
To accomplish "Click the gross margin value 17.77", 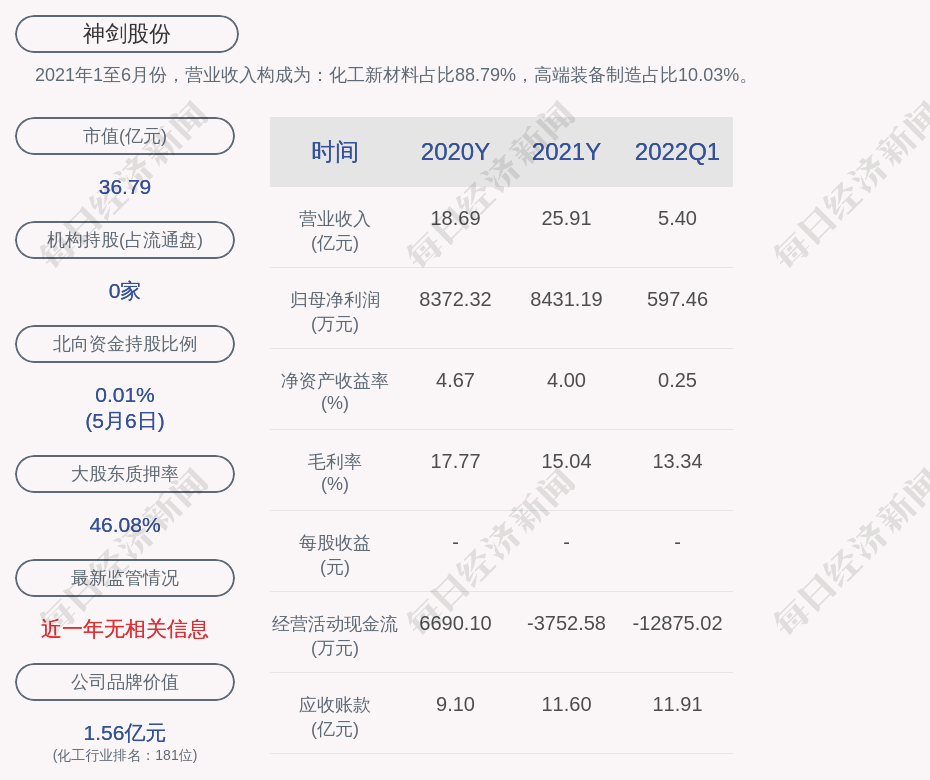I will click(455, 461).
